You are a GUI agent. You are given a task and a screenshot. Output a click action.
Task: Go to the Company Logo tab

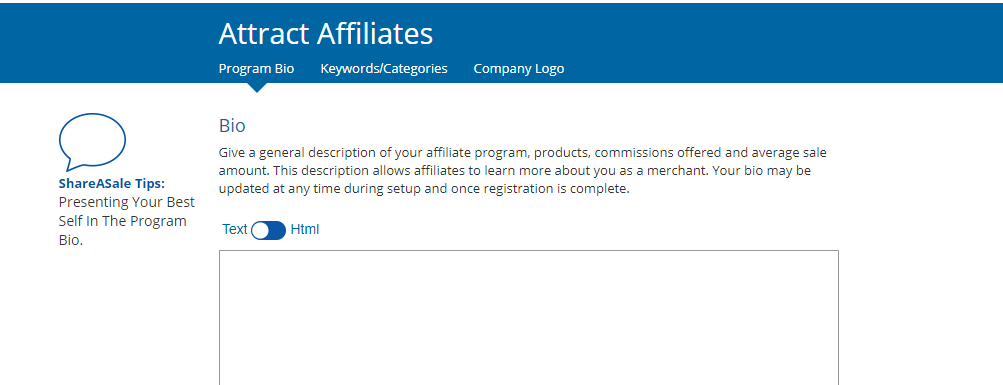click(x=519, y=68)
